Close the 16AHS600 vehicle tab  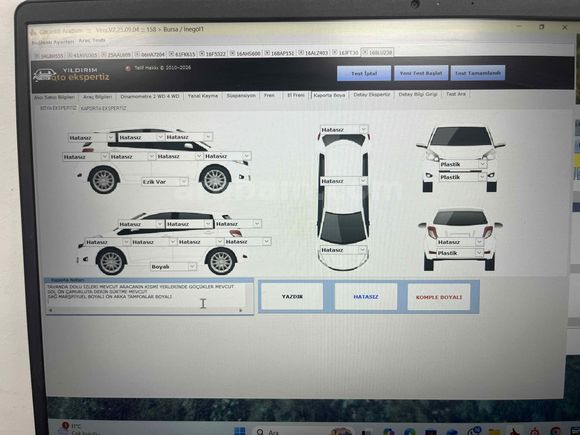click(232, 53)
